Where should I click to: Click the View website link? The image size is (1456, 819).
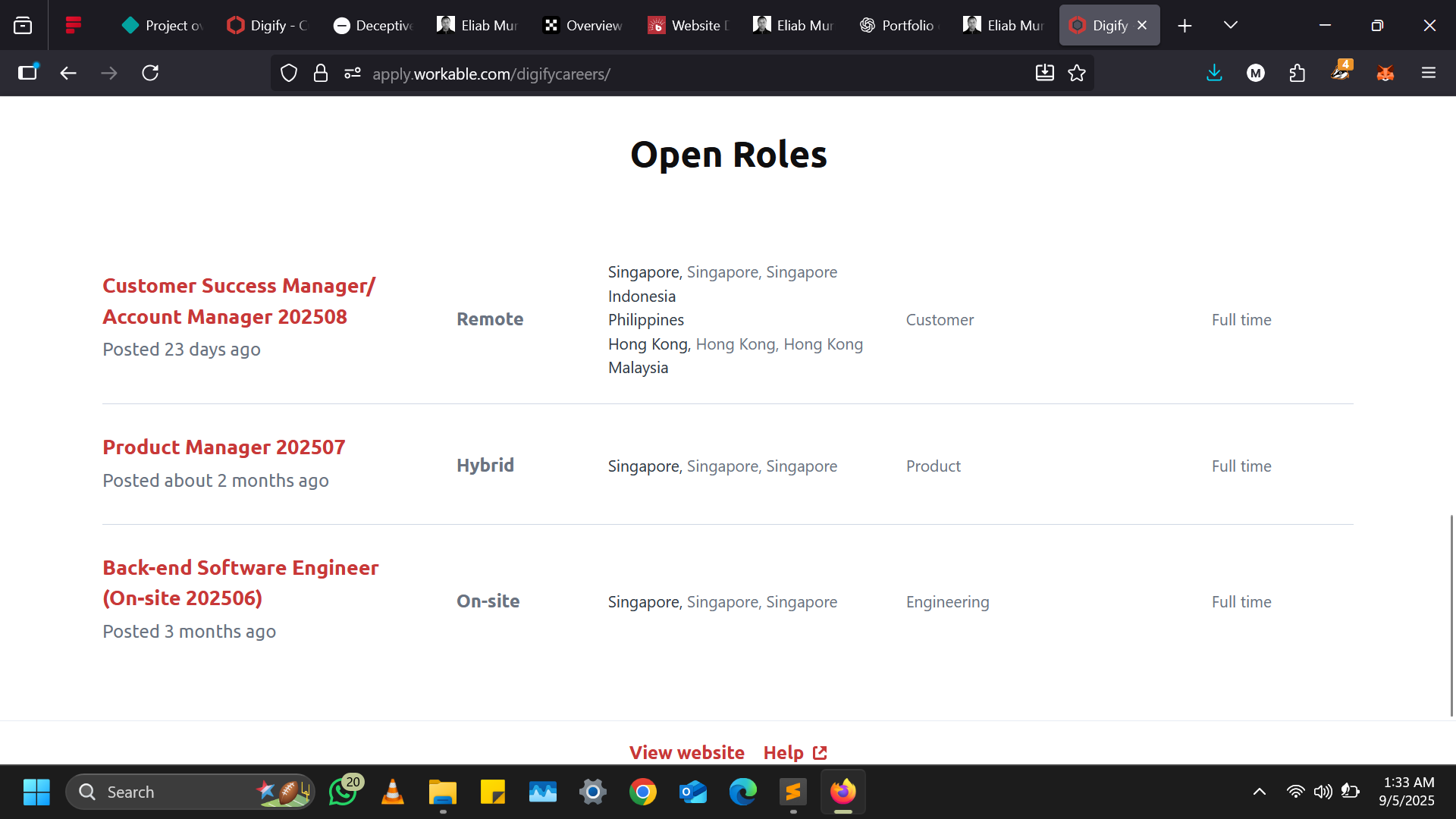pyautogui.click(x=686, y=752)
